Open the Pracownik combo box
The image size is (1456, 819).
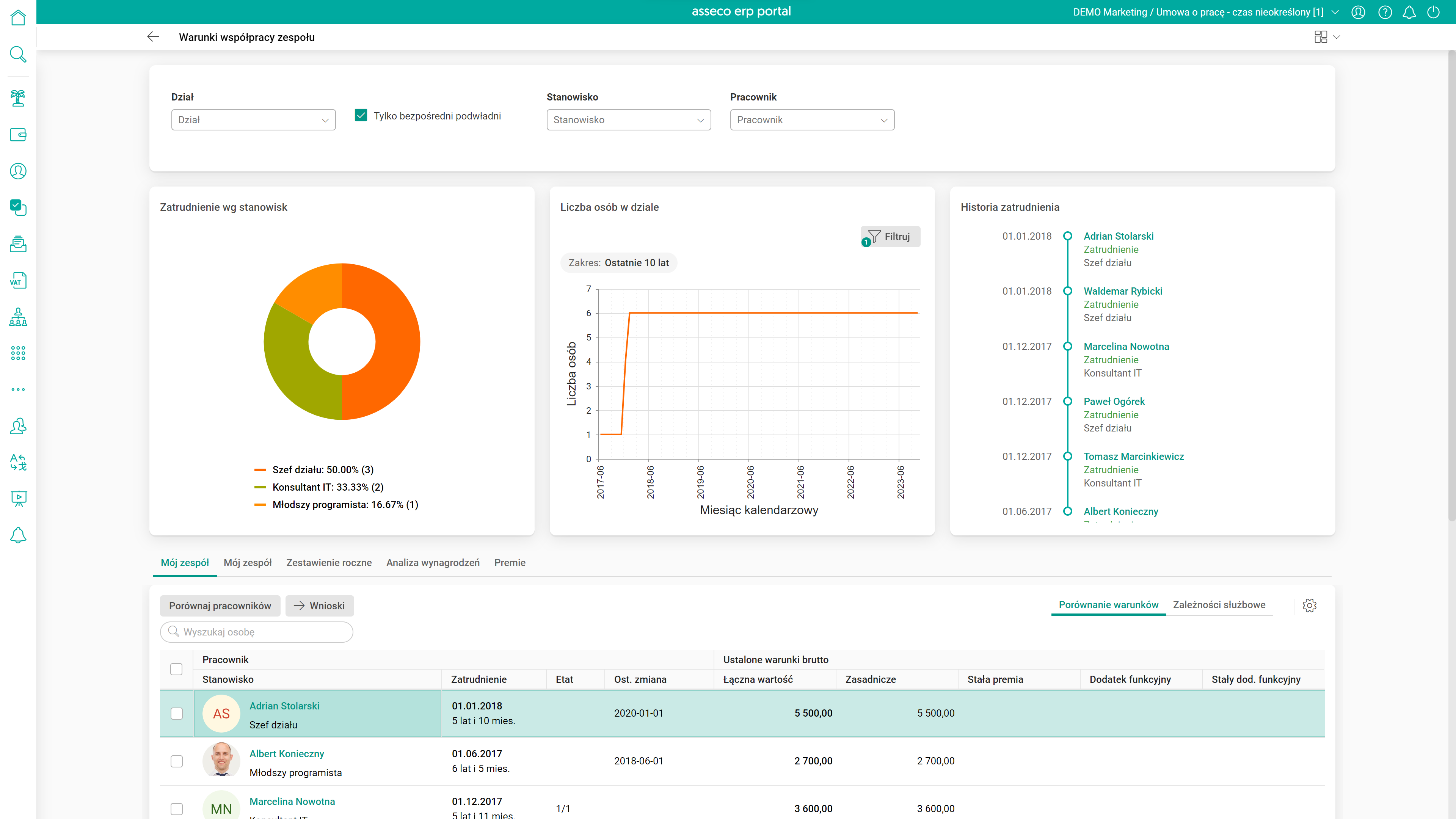[812, 120]
